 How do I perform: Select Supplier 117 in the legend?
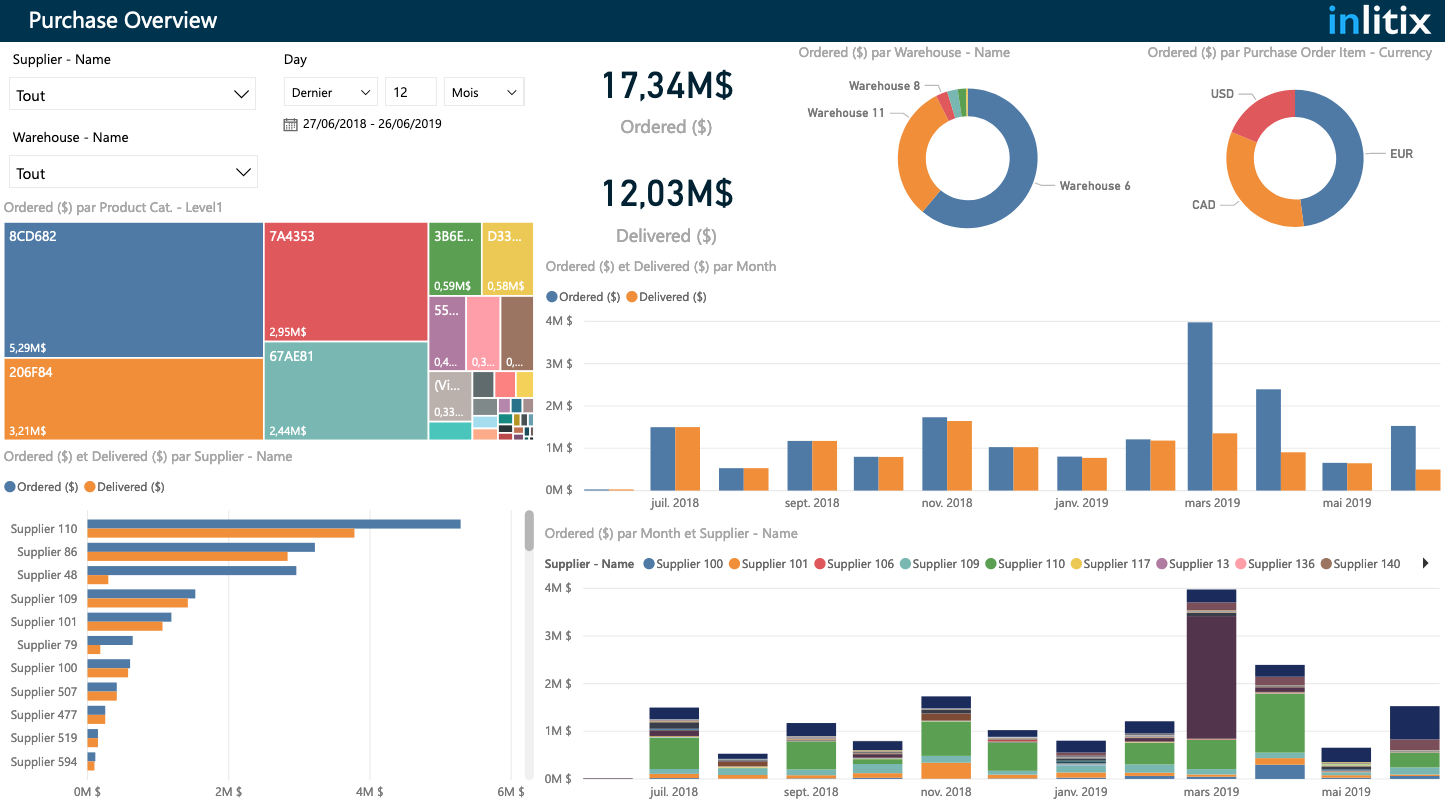[x=1110, y=564]
